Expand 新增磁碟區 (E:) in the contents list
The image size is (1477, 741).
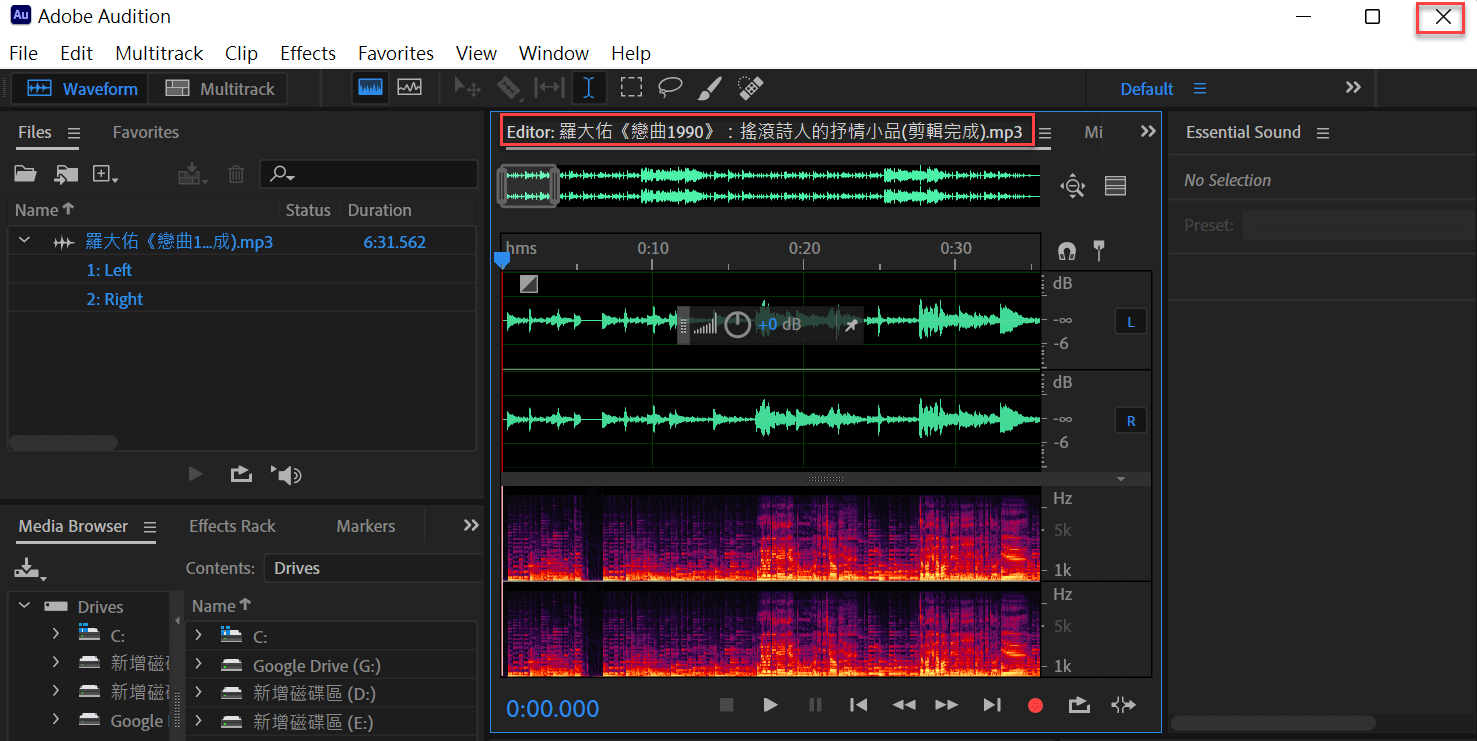(199, 721)
